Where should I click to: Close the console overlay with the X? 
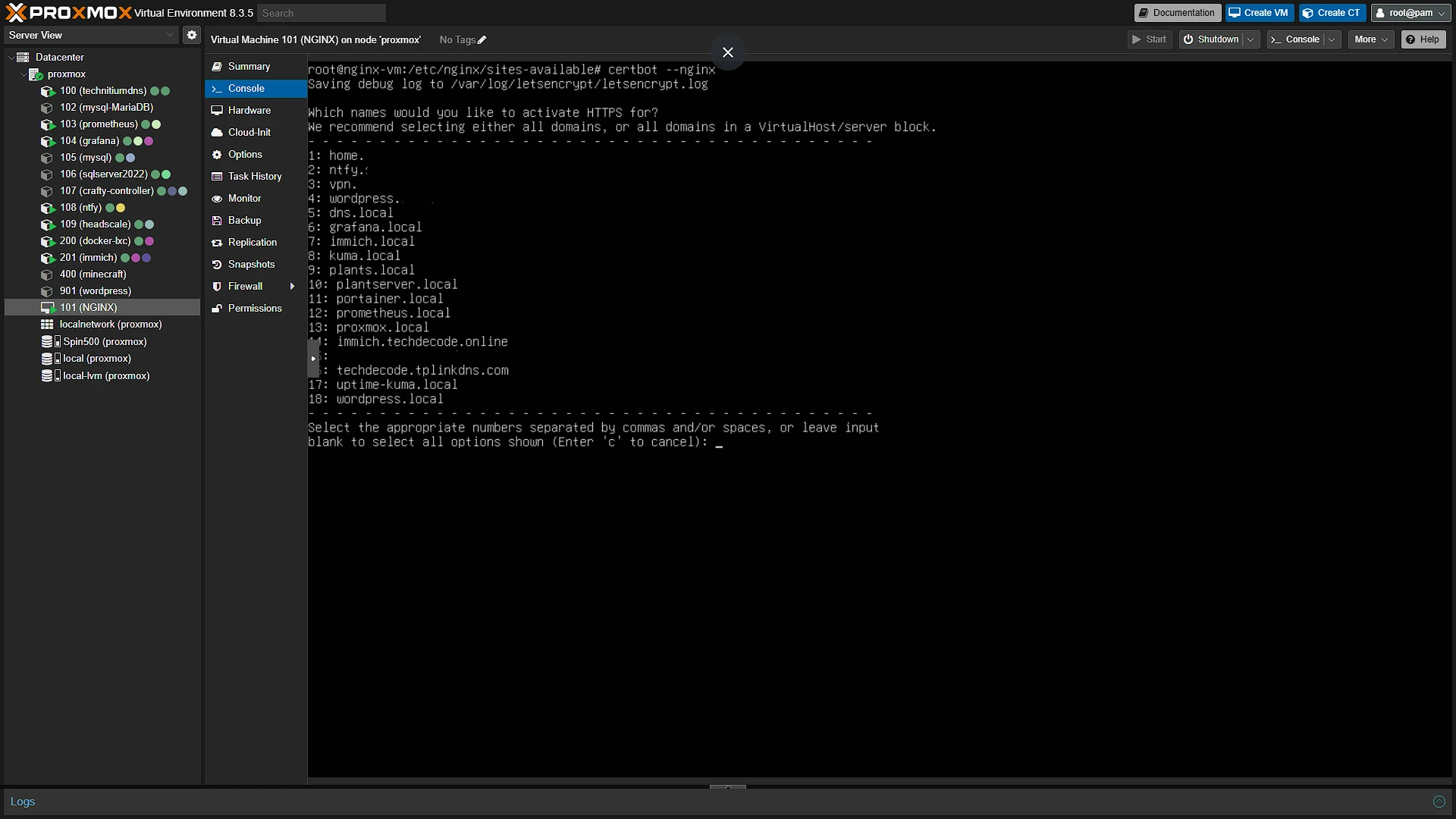[728, 52]
